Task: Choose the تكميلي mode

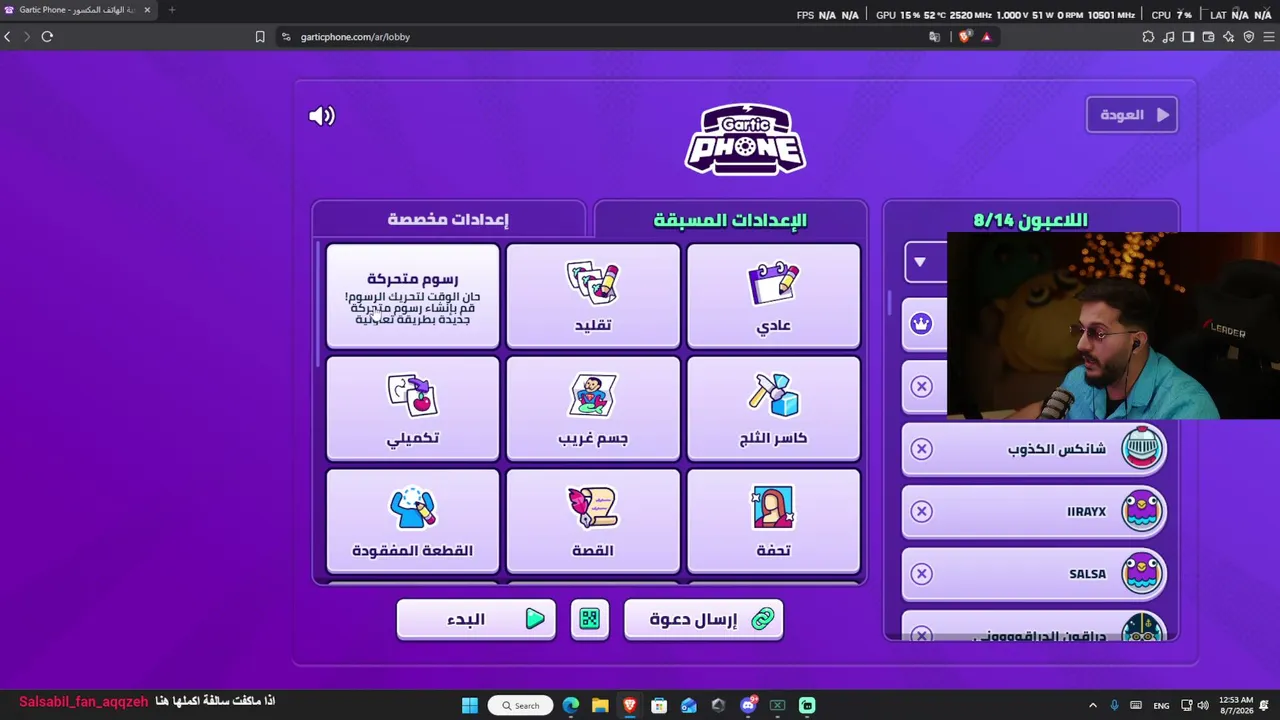Action: (x=413, y=409)
